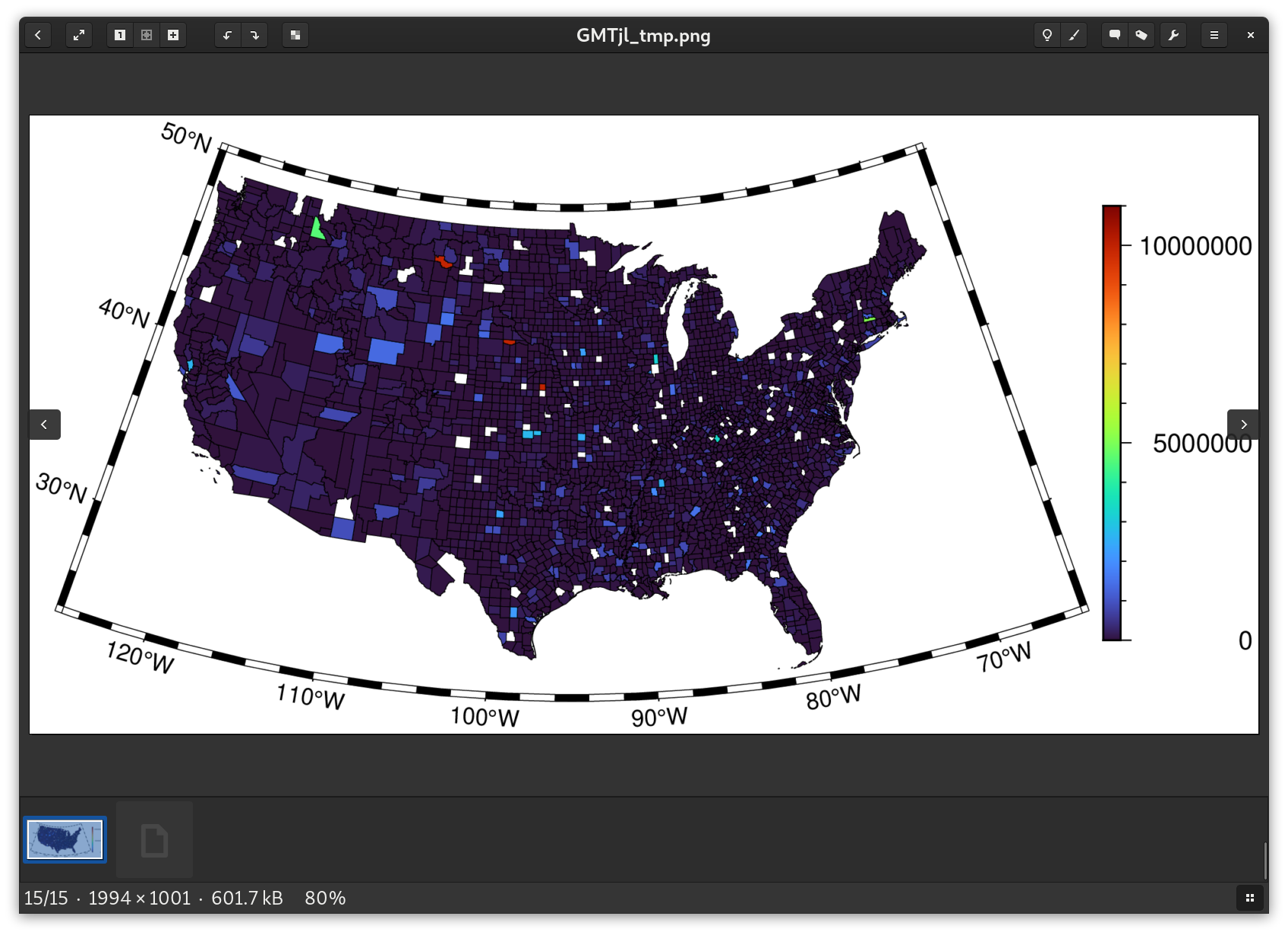
Task: Rotate image right
Action: 254,35
